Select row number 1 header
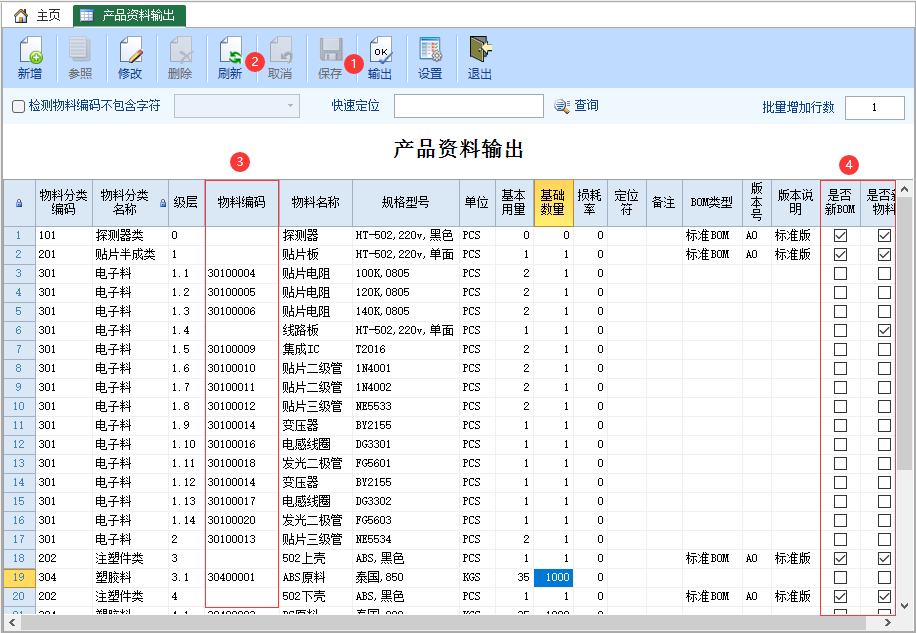This screenshot has height=633, width=916. [19, 235]
